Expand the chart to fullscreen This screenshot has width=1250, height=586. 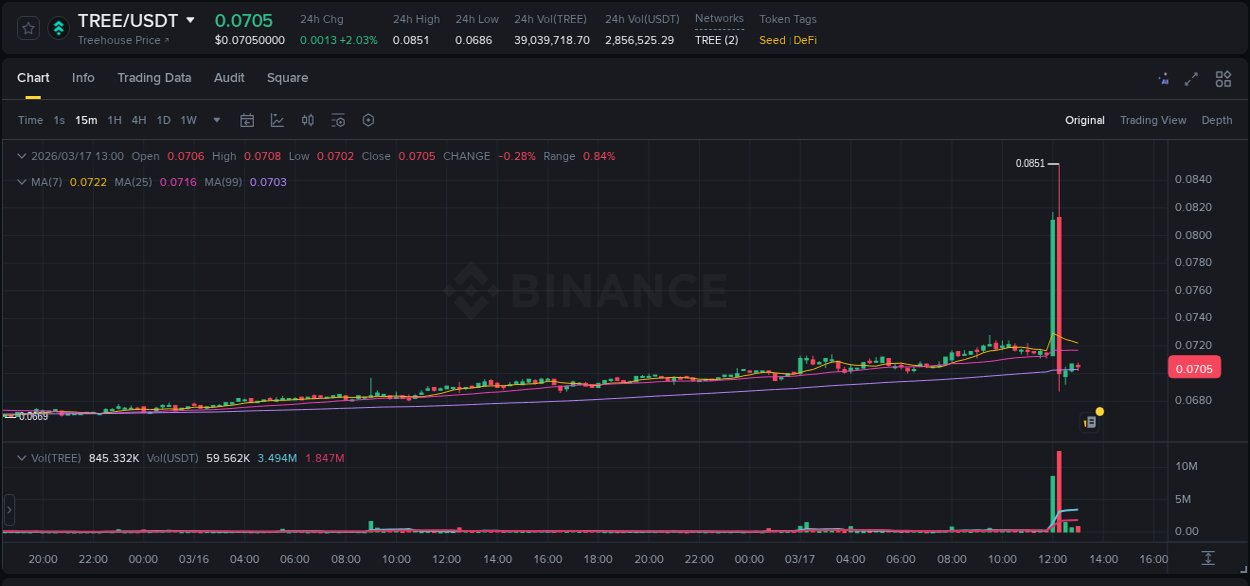click(1192, 78)
